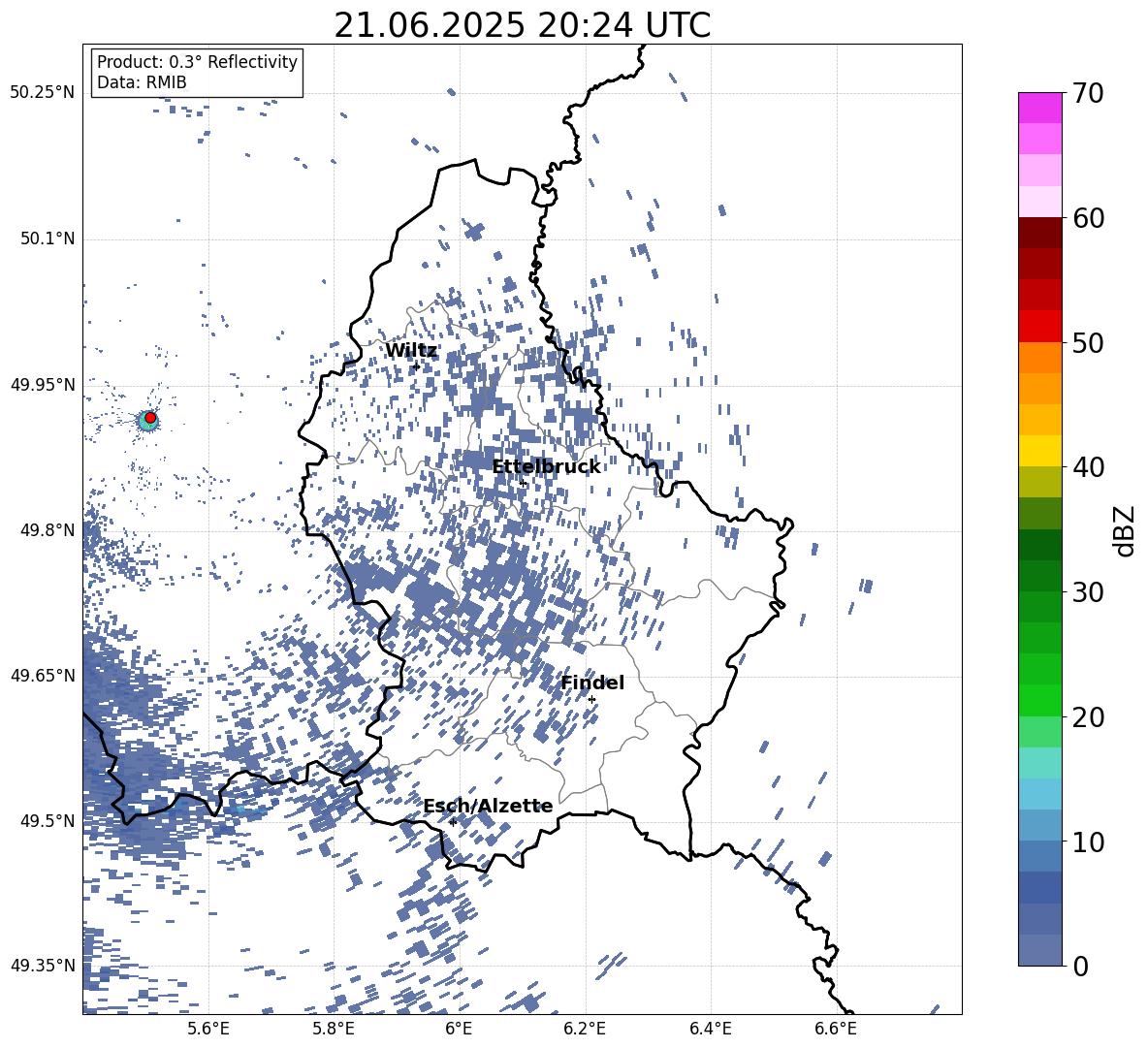Click the 49.65°N latitude label
The image size is (1148, 1048).
click(43, 675)
